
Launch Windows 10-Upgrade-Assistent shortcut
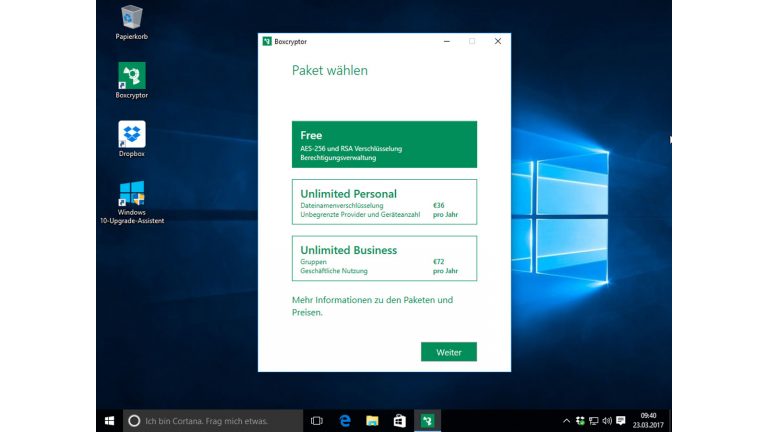(131, 194)
